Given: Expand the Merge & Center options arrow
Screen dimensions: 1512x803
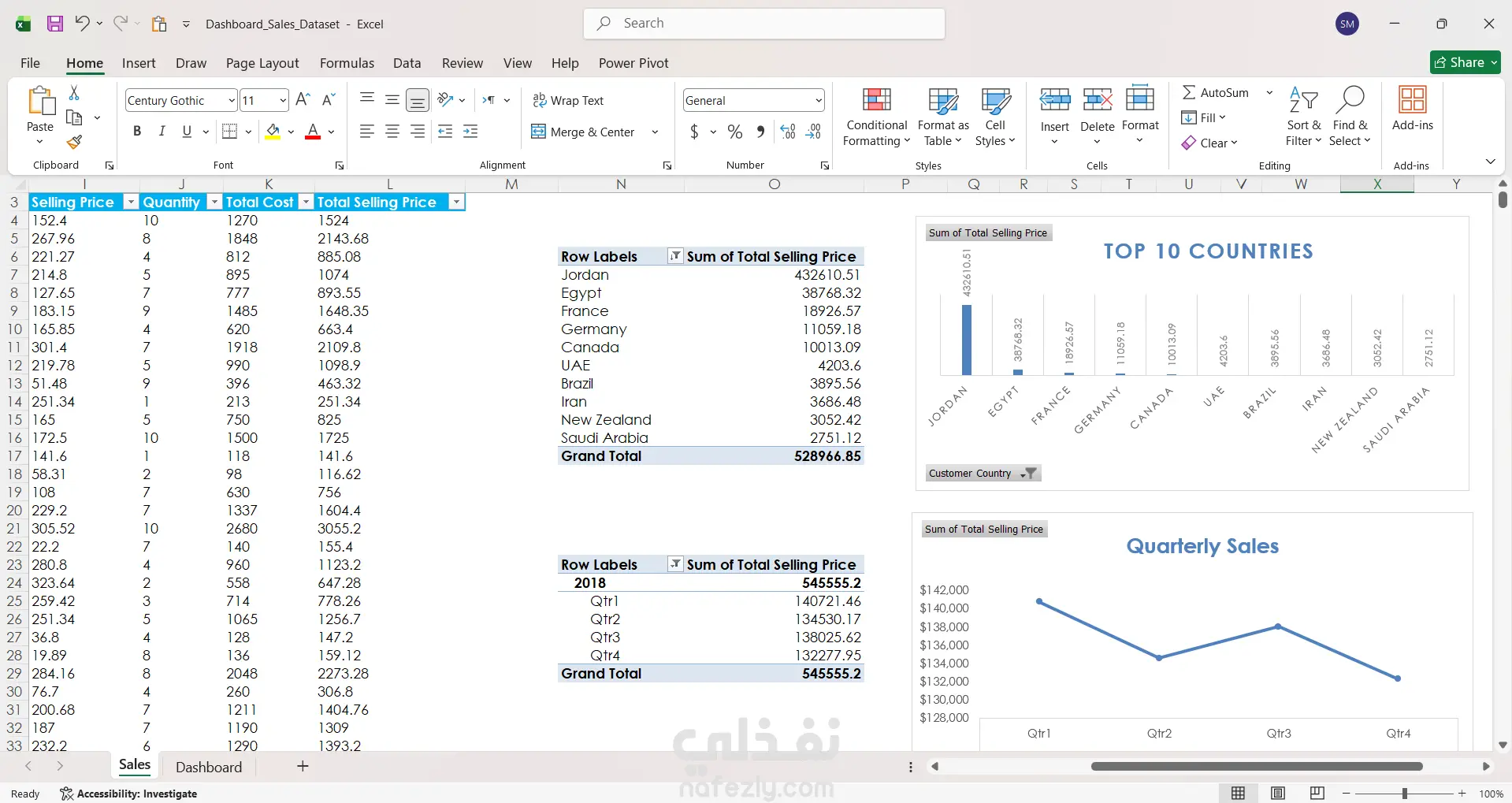Looking at the screenshot, I should [x=655, y=132].
